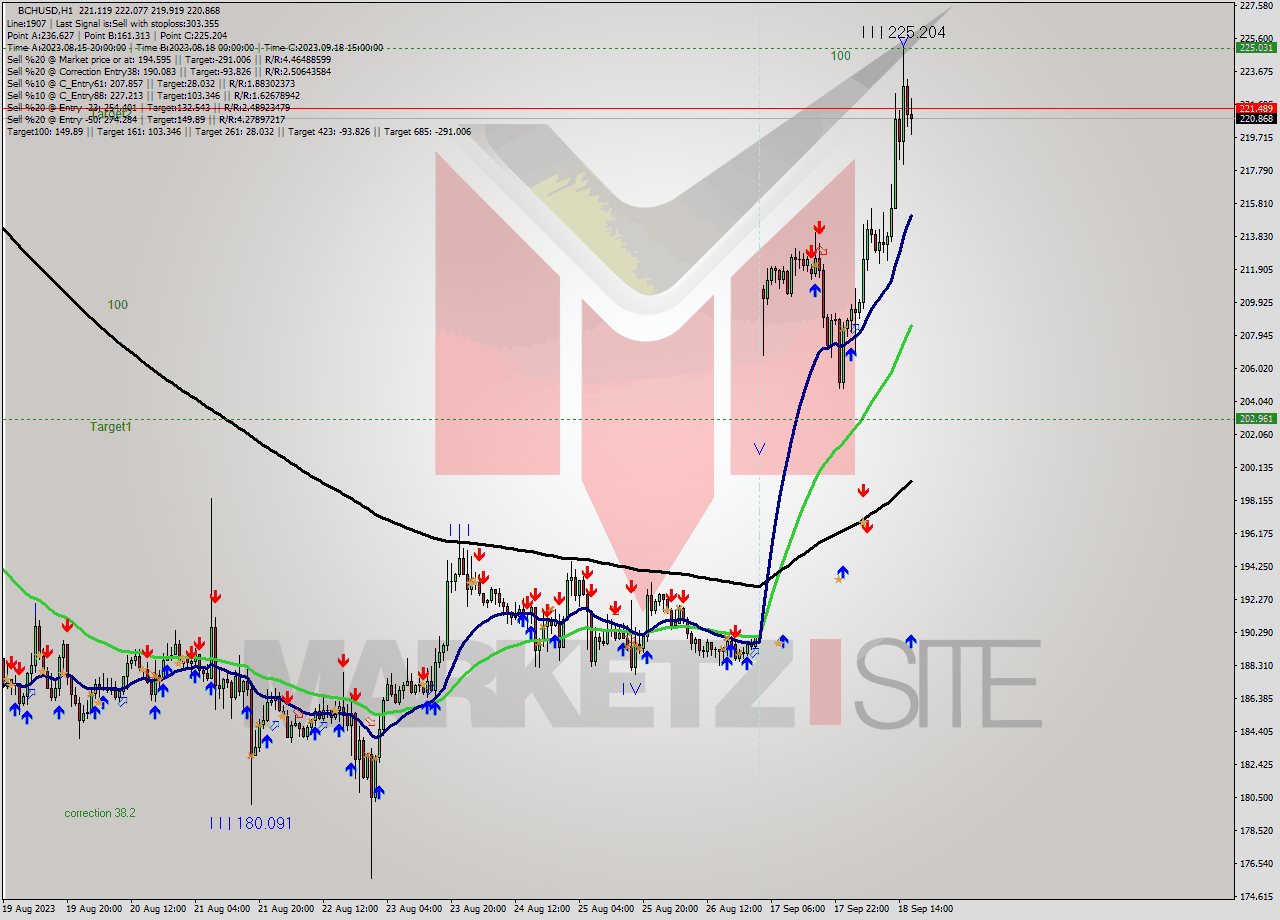The height and width of the screenshot is (920, 1280).
Task: Click the green 202.961 price tag
Action: click(x=1256, y=419)
